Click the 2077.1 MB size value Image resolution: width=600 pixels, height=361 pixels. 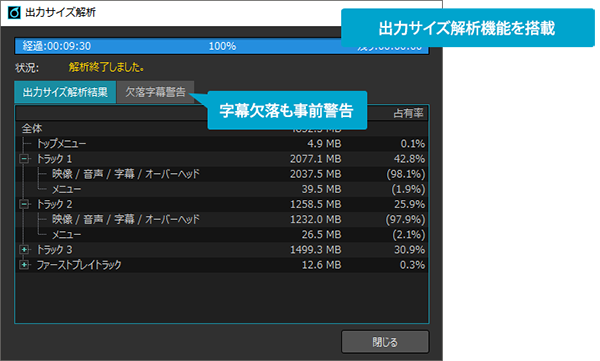[315, 159]
